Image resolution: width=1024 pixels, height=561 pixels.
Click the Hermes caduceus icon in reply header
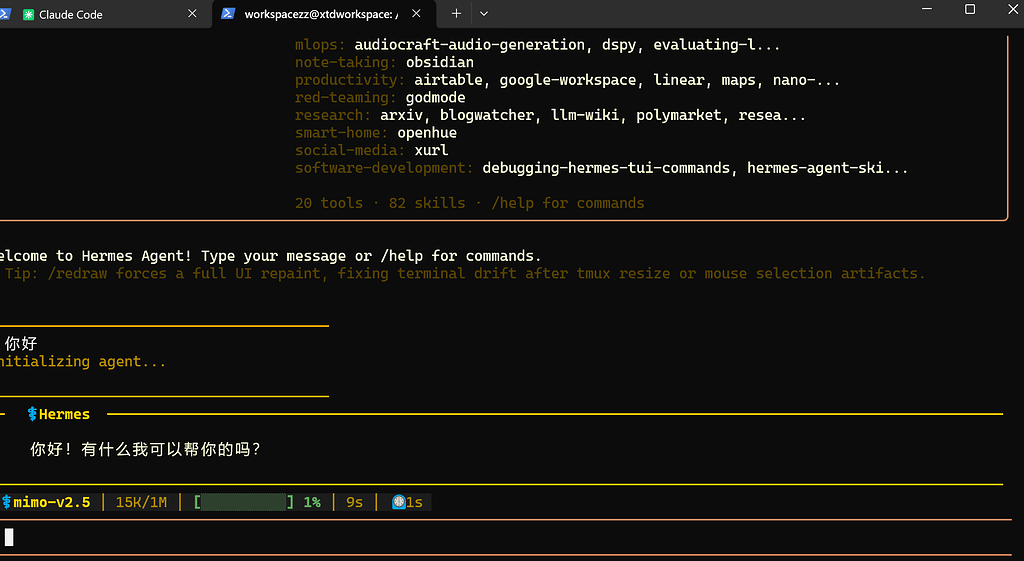click(x=32, y=414)
